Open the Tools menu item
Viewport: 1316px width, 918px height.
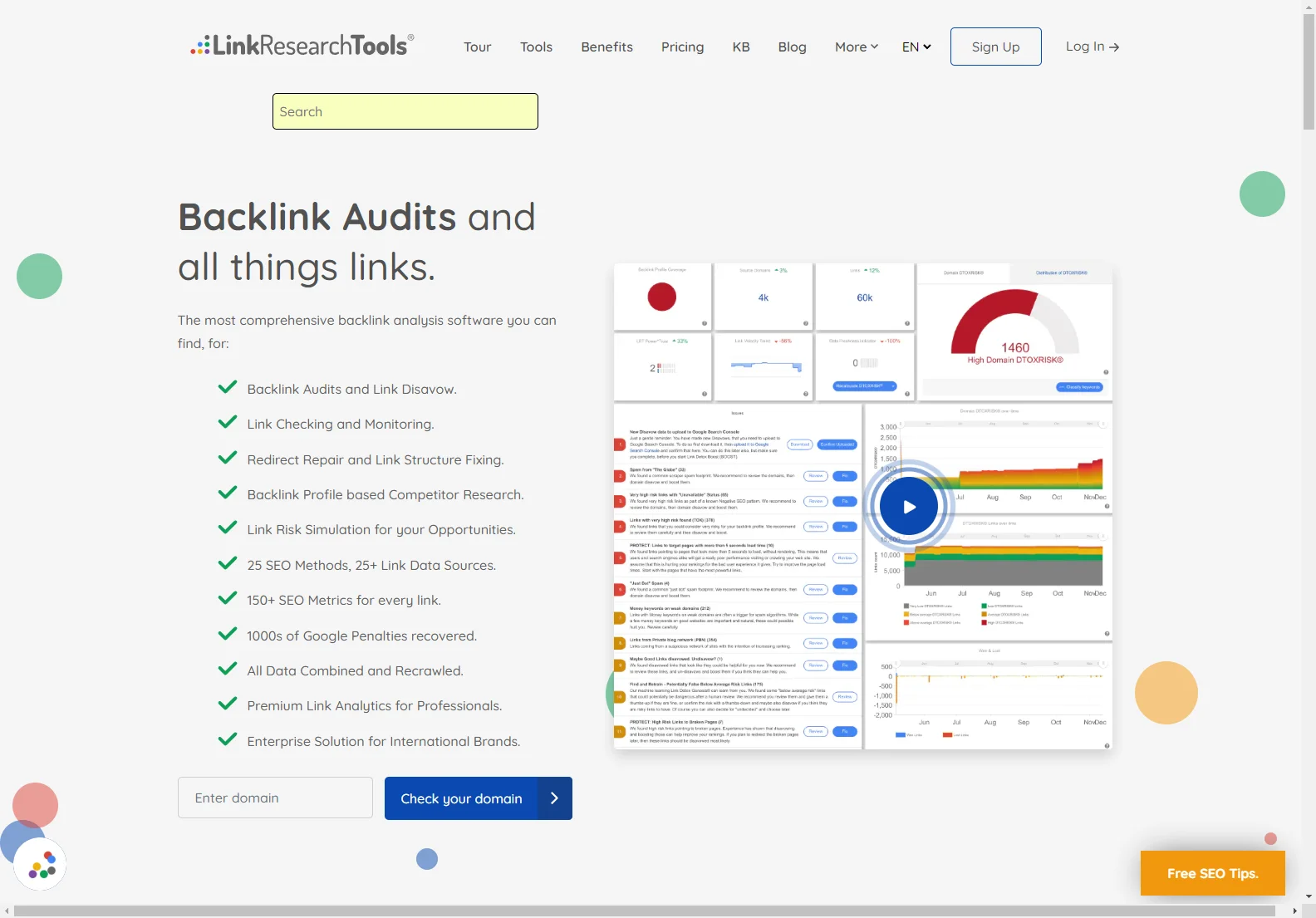tap(536, 47)
